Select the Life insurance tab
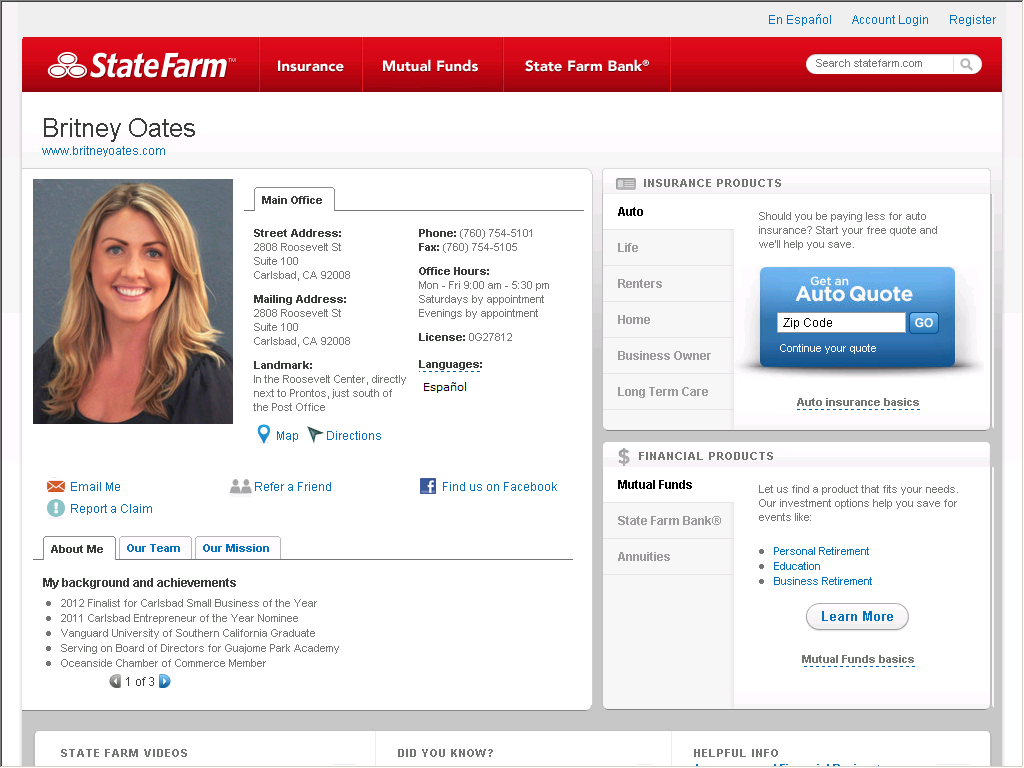Screen dimensions: 1024x768 669,248
